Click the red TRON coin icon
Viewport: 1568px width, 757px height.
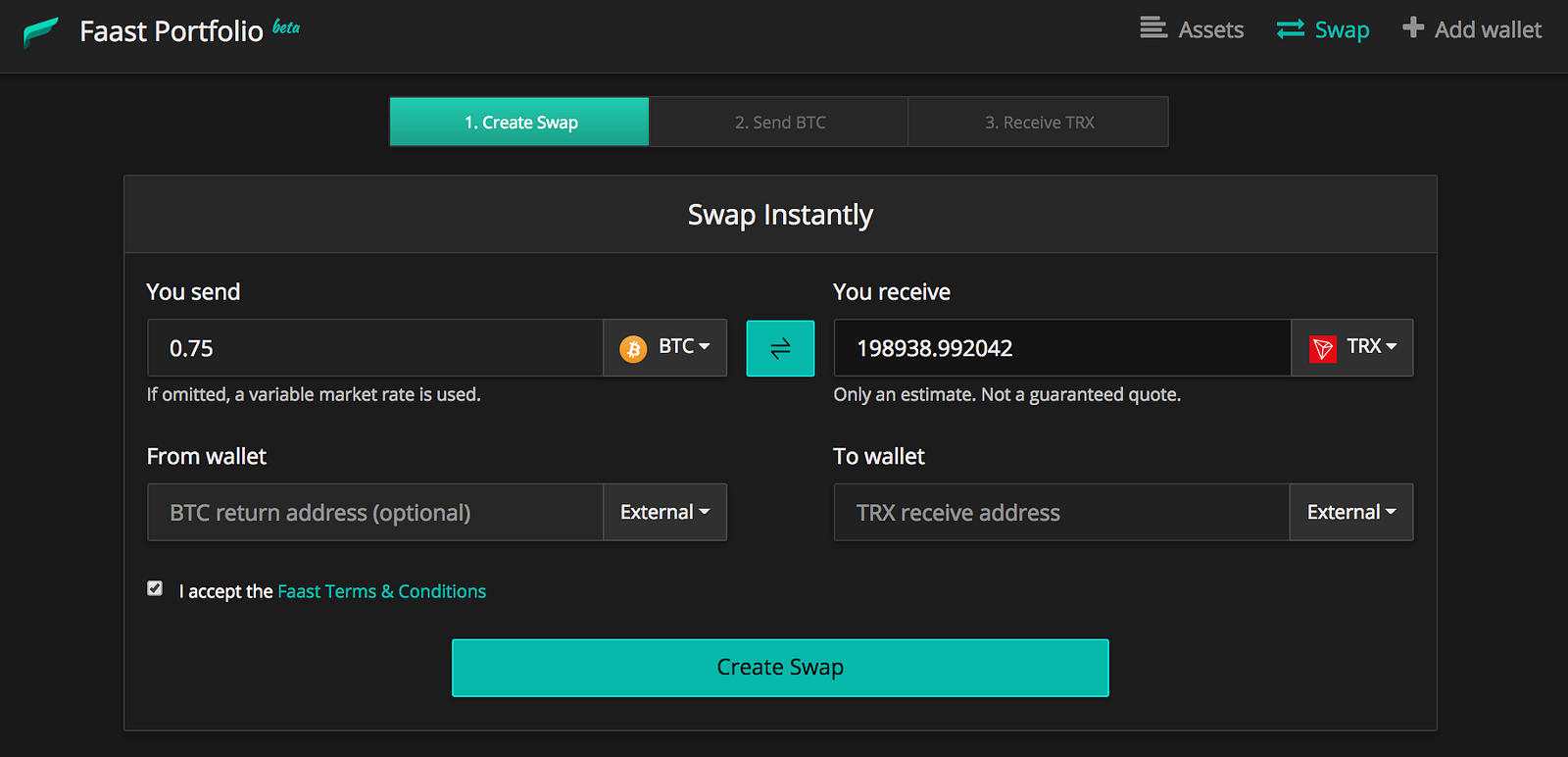click(x=1323, y=348)
